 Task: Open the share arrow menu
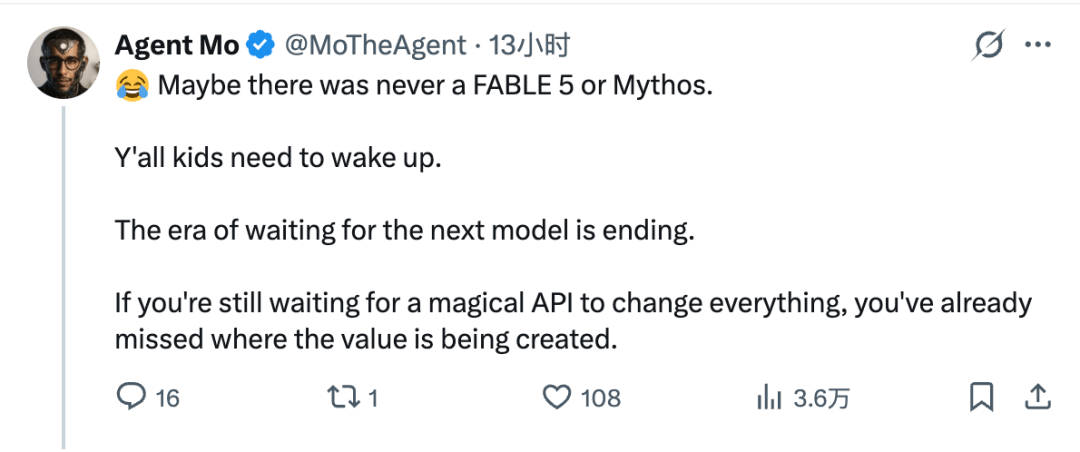pyautogui.click(x=1038, y=397)
